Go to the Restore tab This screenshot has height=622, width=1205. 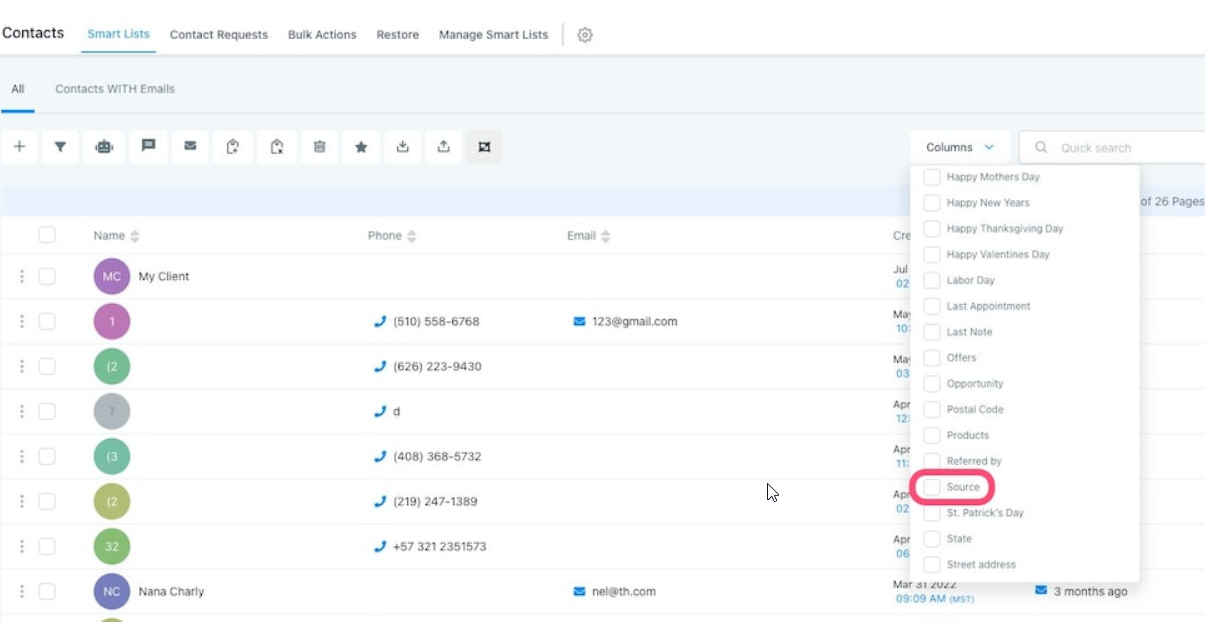point(398,34)
